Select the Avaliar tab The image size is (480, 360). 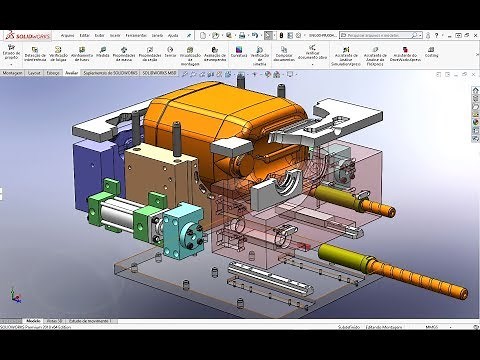click(x=71, y=73)
